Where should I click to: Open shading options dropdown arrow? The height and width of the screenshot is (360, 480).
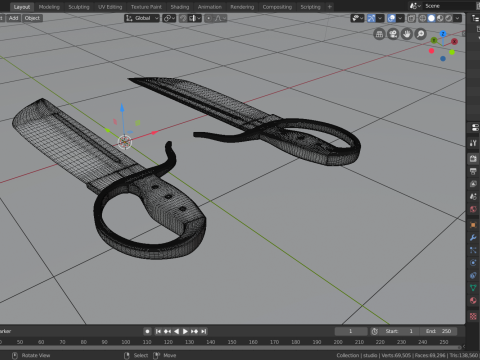coord(458,18)
